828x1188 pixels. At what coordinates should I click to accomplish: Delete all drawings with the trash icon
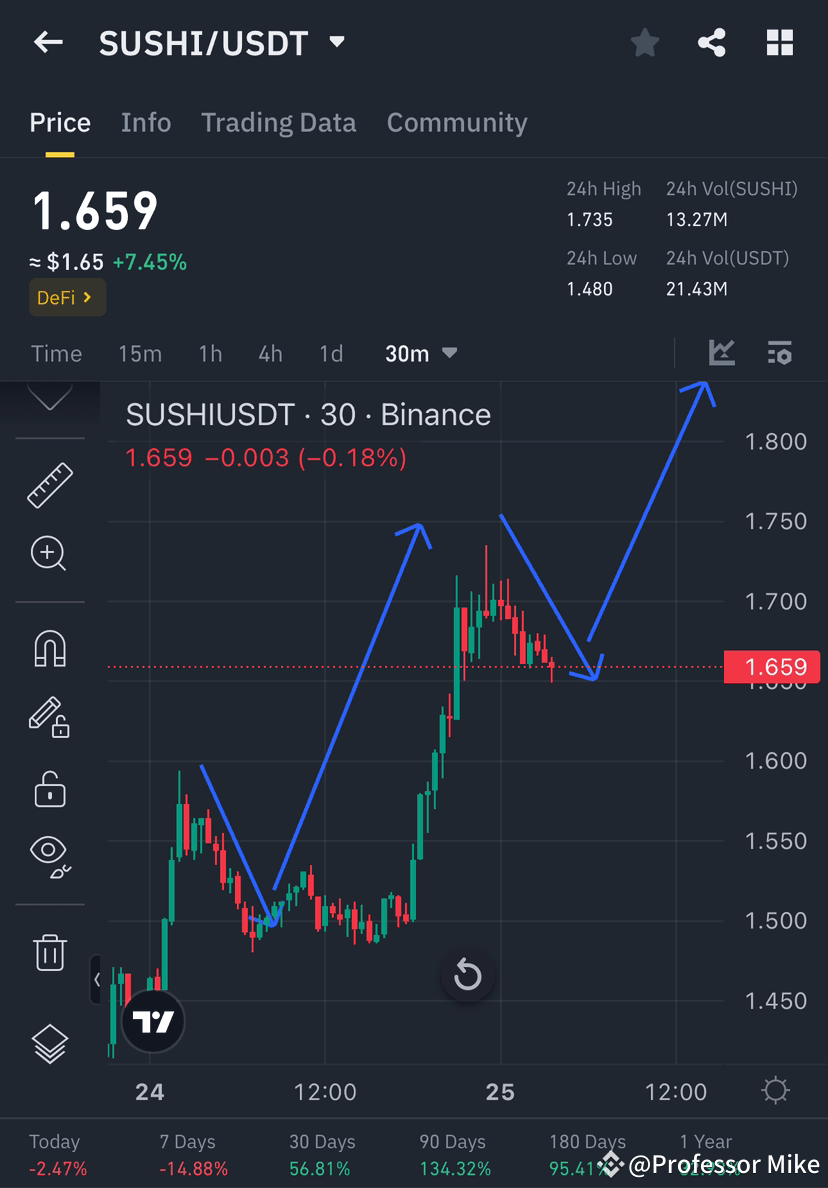coord(50,952)
